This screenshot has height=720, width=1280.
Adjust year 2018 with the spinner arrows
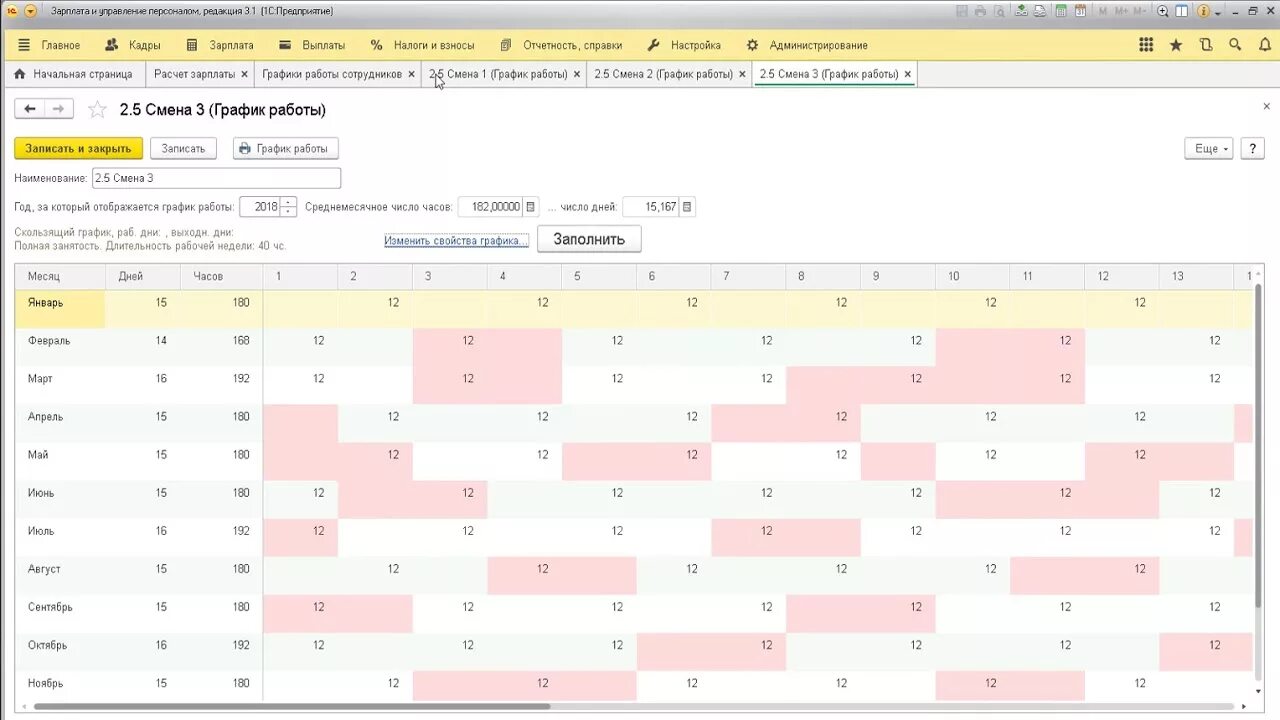(288, 207)
